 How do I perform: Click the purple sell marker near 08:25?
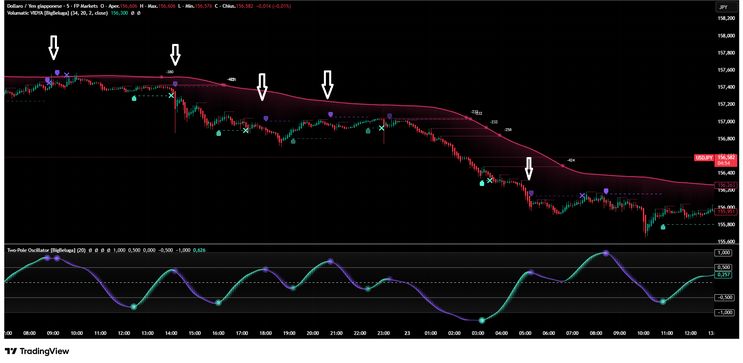tap(606, 191)
